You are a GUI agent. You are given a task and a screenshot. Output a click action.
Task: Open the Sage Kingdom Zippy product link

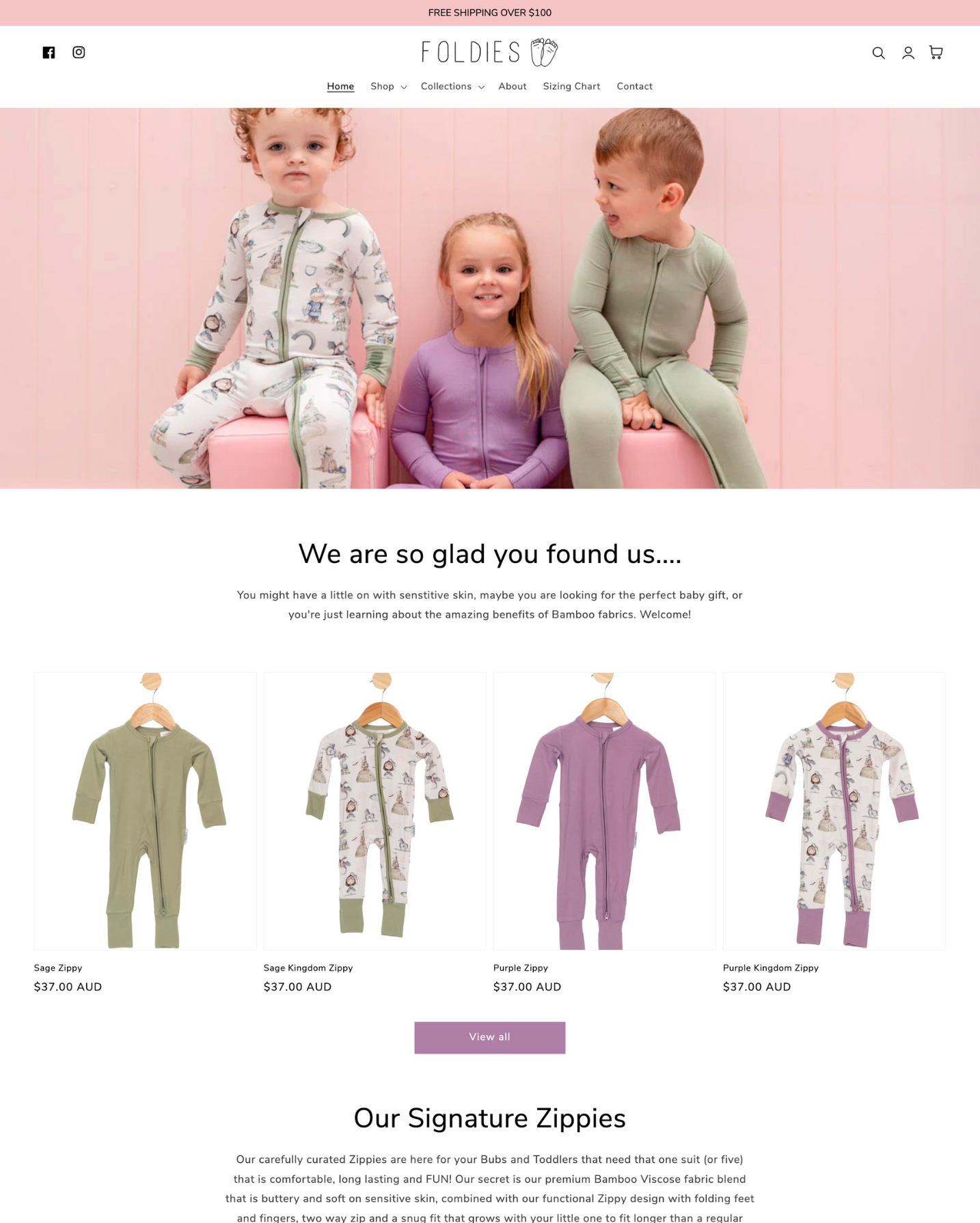[308, 968]
